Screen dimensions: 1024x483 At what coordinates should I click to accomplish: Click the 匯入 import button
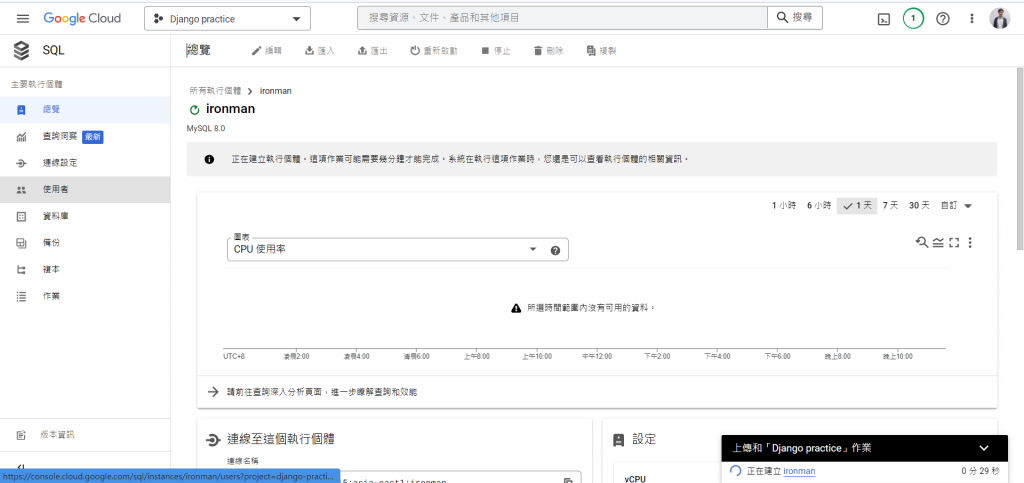point(320,51)
